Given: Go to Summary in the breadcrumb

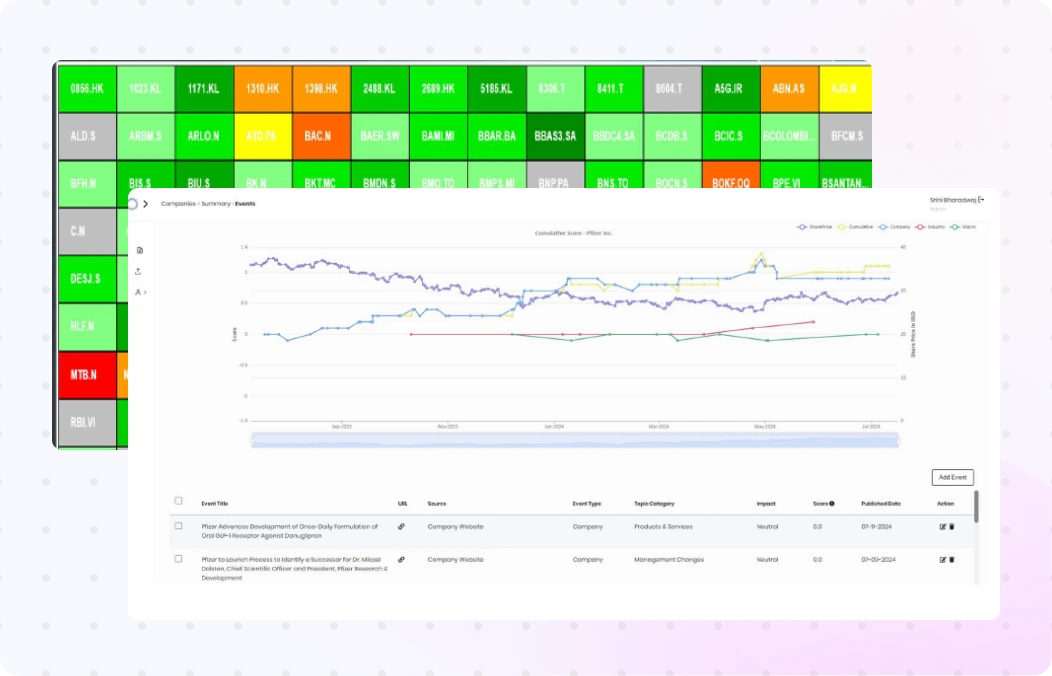Looking at the screenshot, I should pyautogui.click(x=215, y=204).
